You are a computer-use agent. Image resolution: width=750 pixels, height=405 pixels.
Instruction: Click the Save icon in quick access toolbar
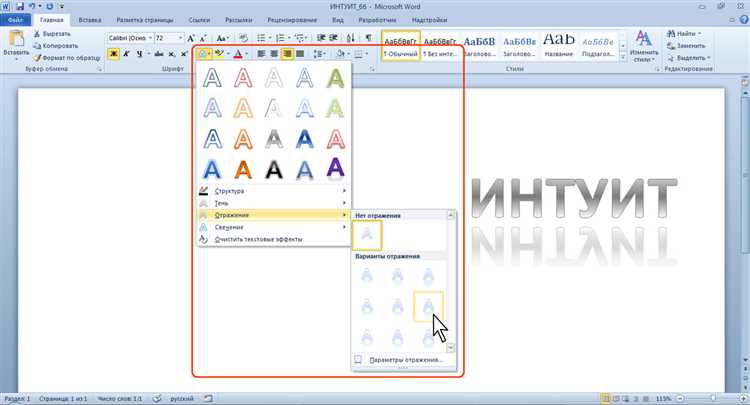click(x=20, y=6)
